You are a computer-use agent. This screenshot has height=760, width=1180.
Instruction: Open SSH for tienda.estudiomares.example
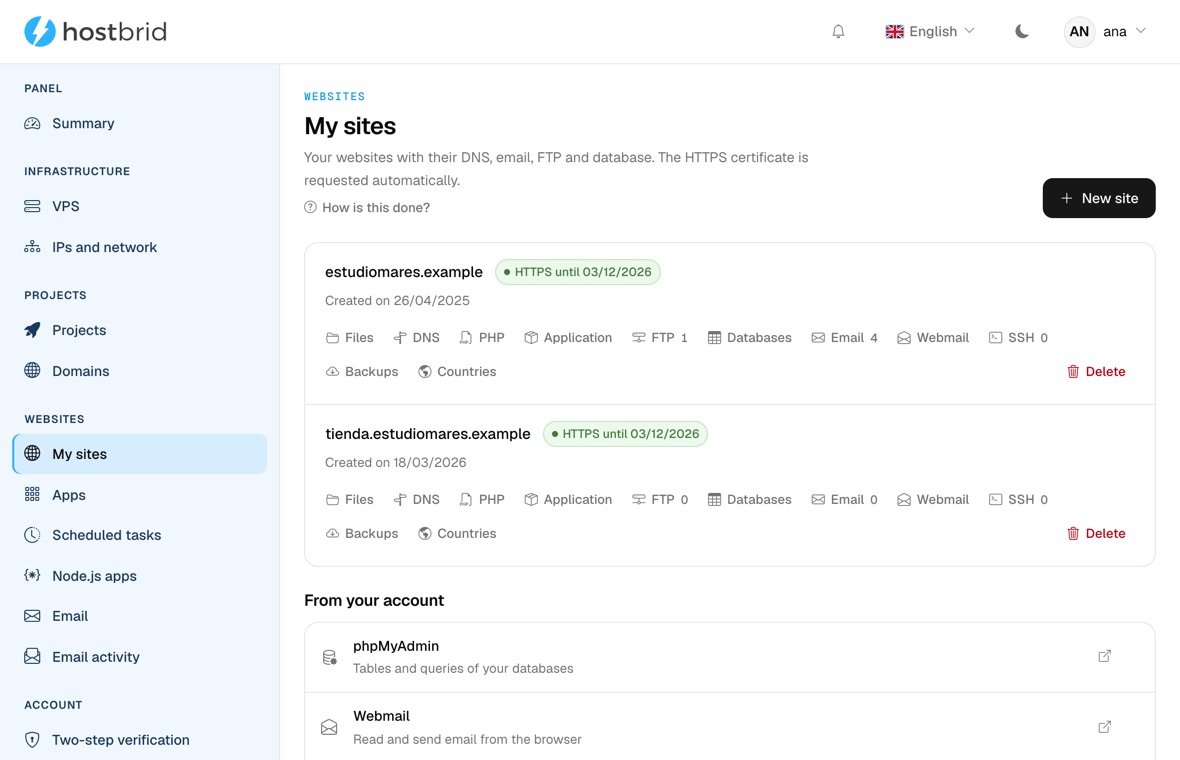tap(1018, 500)
